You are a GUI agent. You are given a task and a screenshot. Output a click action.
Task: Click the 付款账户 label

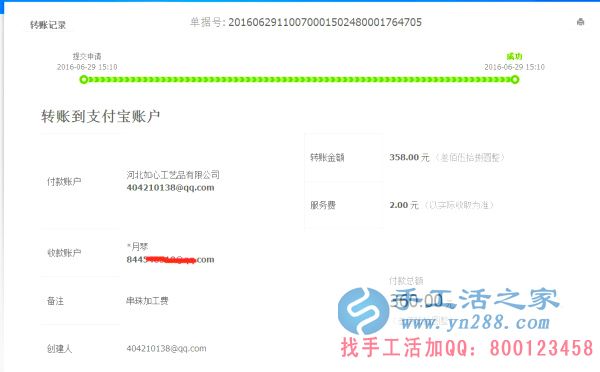[64, 181]
